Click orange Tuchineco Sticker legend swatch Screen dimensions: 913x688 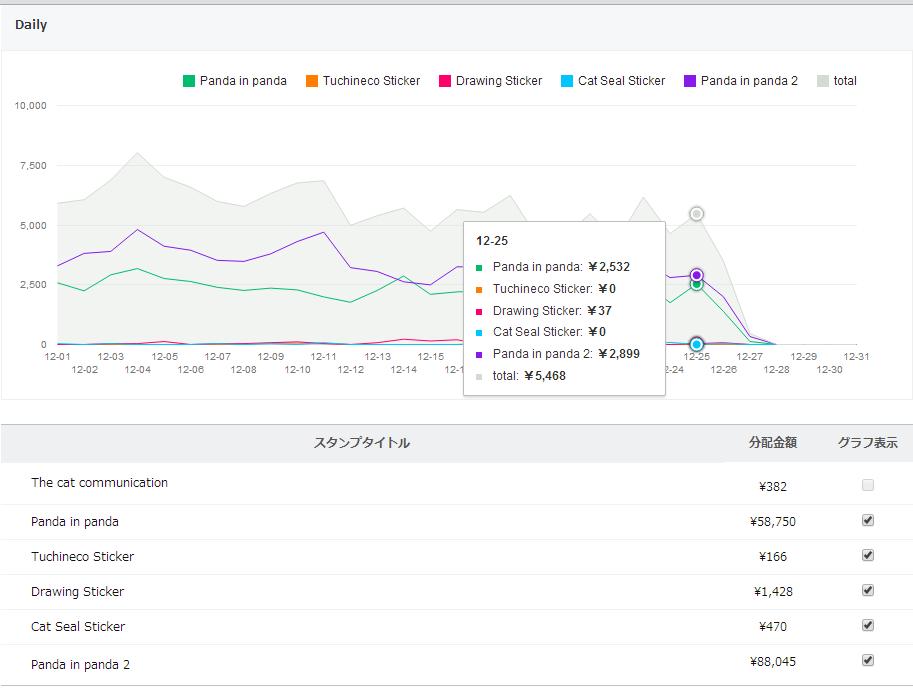(312, 81)
